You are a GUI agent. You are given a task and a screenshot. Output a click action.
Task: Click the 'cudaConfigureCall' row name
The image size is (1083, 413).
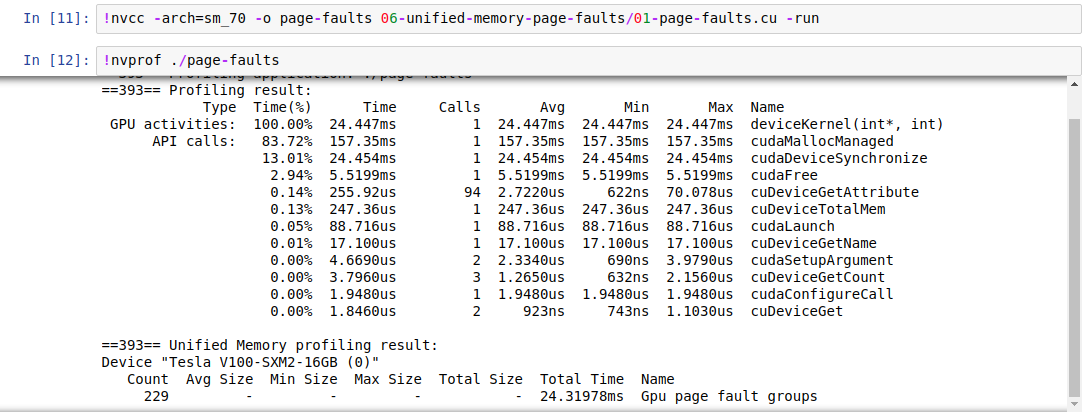822,294
